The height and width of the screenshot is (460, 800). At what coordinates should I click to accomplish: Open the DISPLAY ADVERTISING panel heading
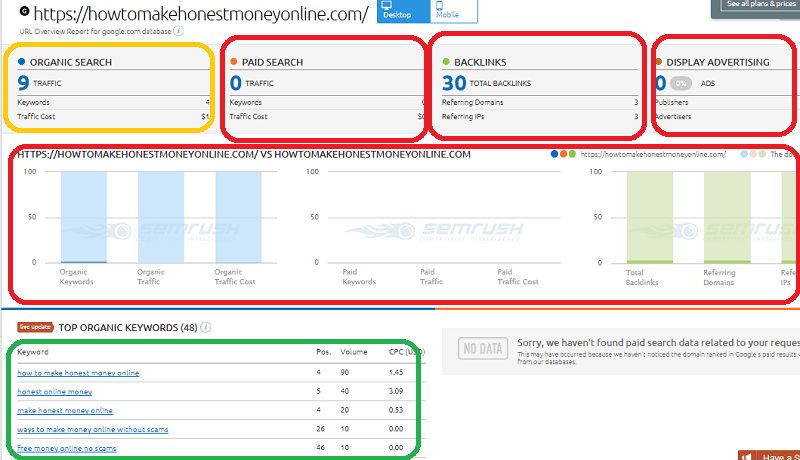[x=717, y=62]
